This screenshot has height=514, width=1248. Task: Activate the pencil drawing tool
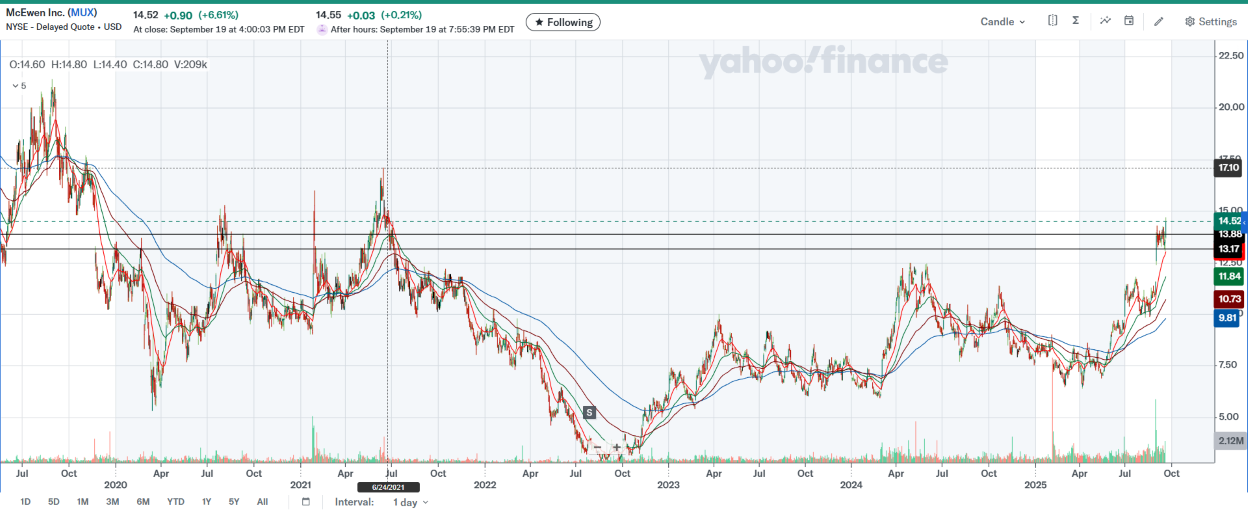(1159, 21)
